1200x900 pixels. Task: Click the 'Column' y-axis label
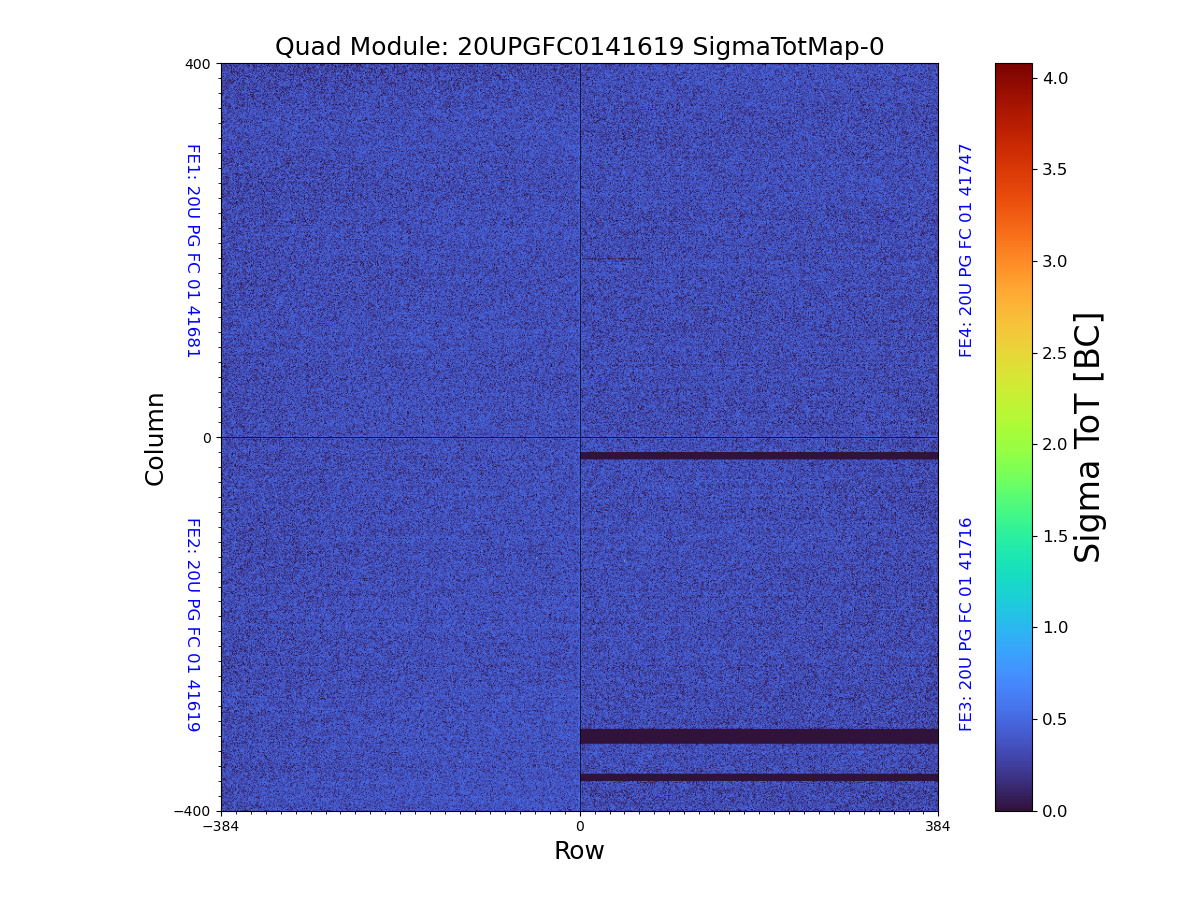(155, 438)
